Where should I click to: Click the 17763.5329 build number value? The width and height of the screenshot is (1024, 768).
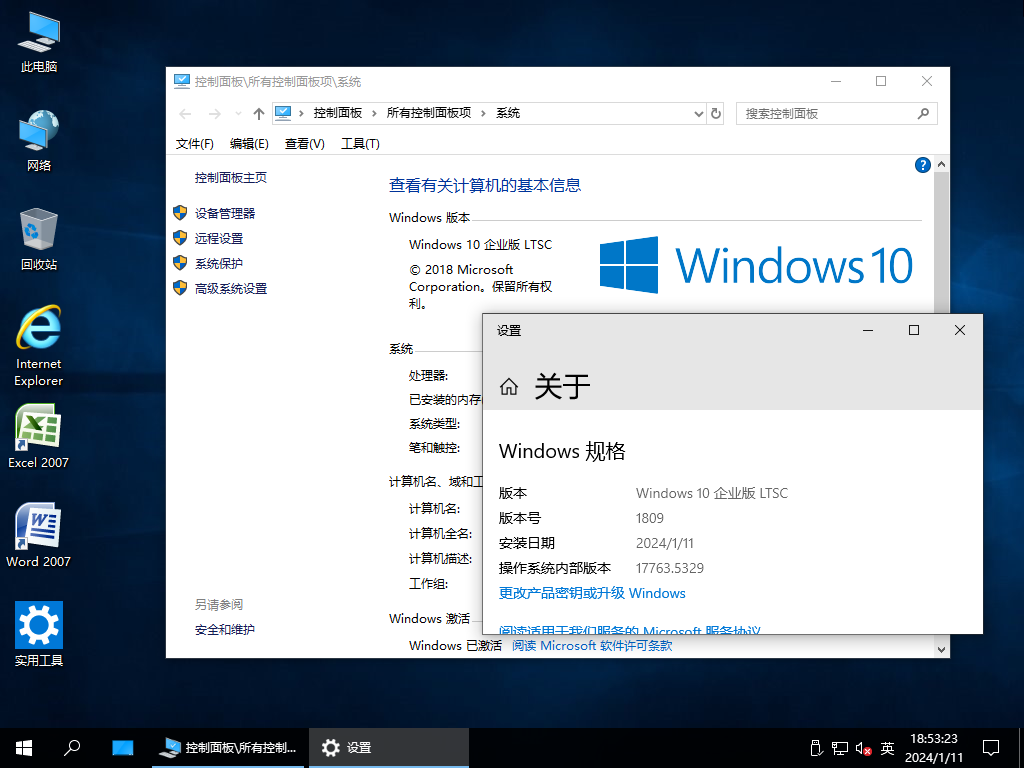[x=669, y=568]
